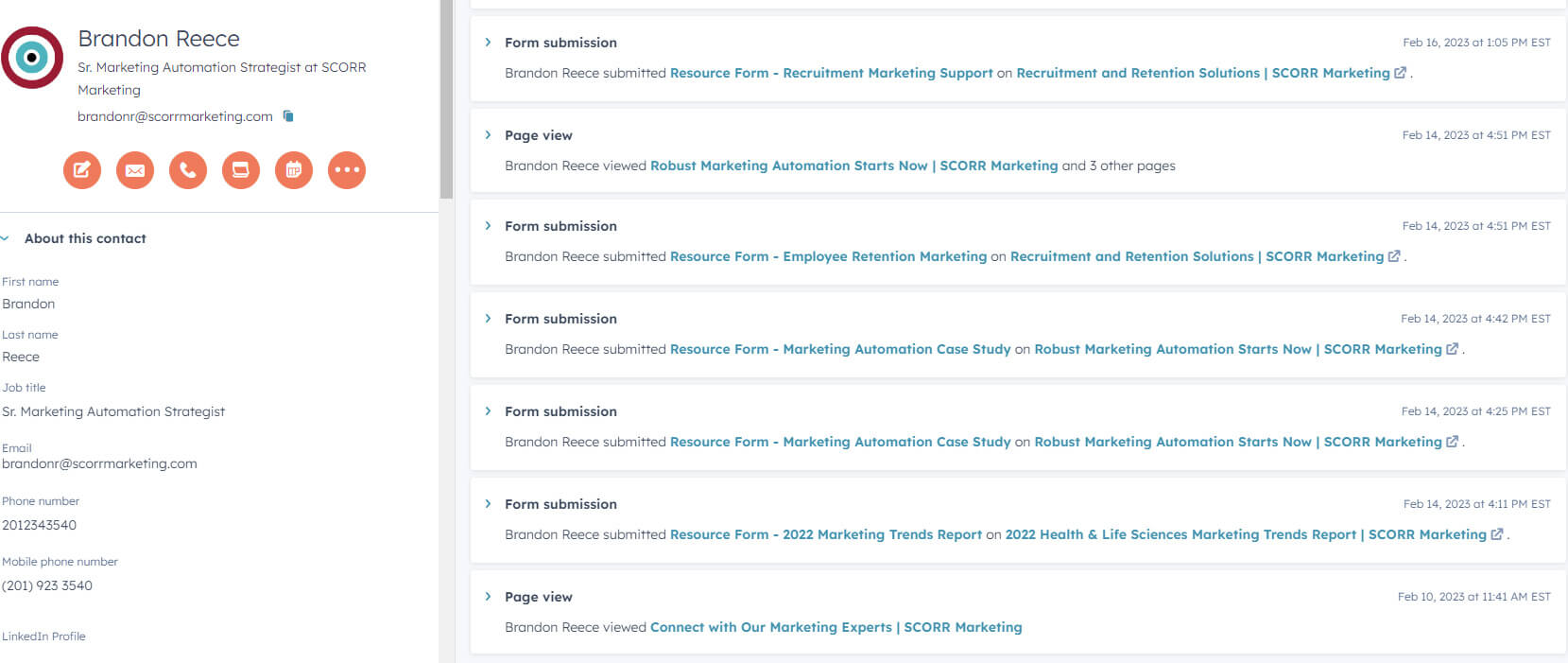The height and width of the screenshot is (663, 1568).
Task: Open Robust Marketing Automation link in 4:42 PM row
Action: (1238, 349)
